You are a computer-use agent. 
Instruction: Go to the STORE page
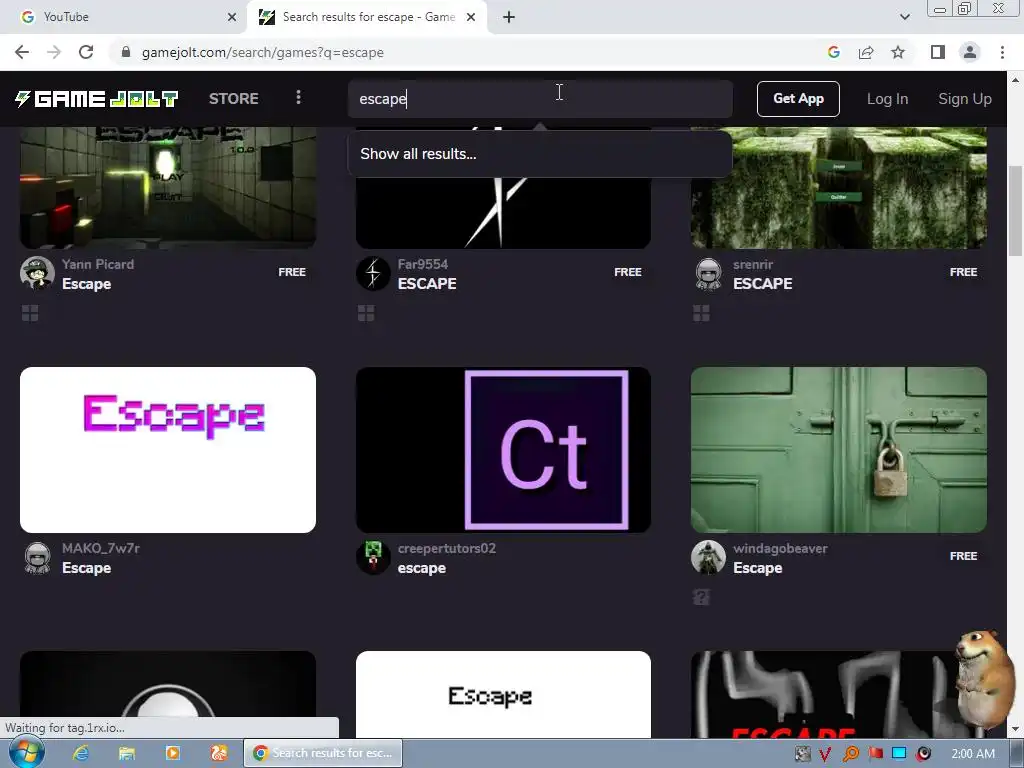pyautogui.click(x=234, y=99)
